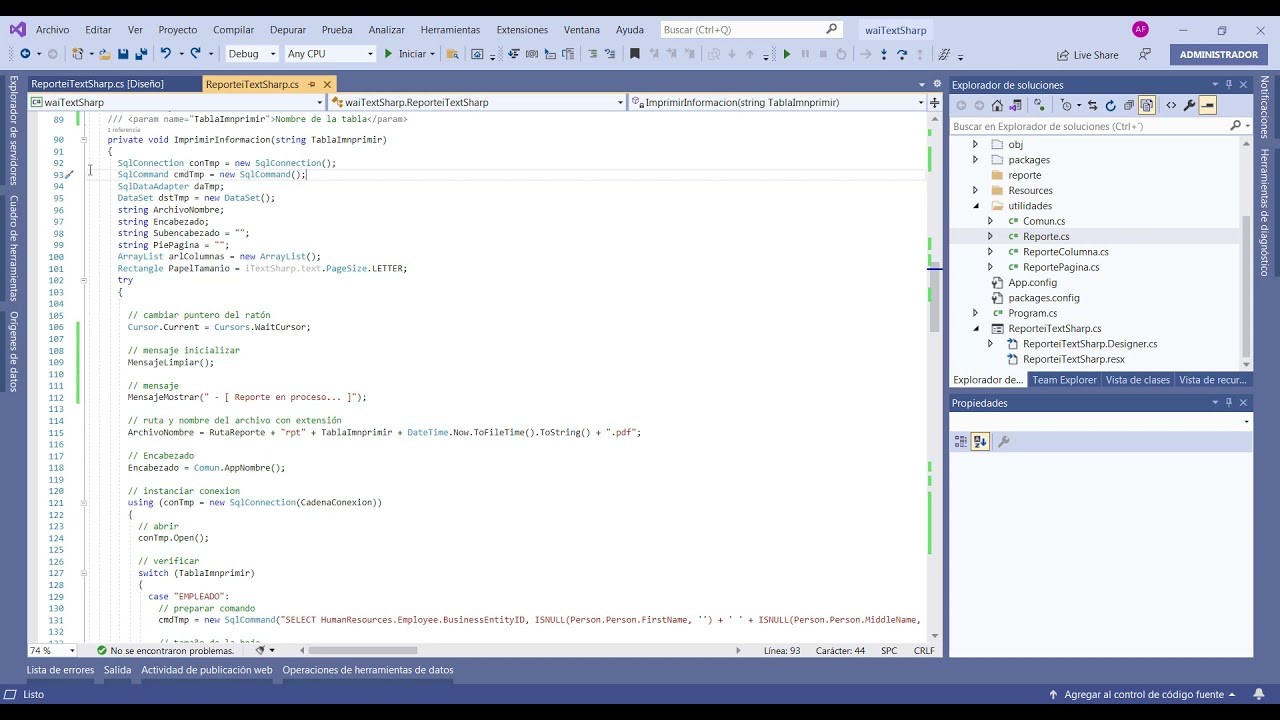Open the Depurar menu

pos(288,30)
